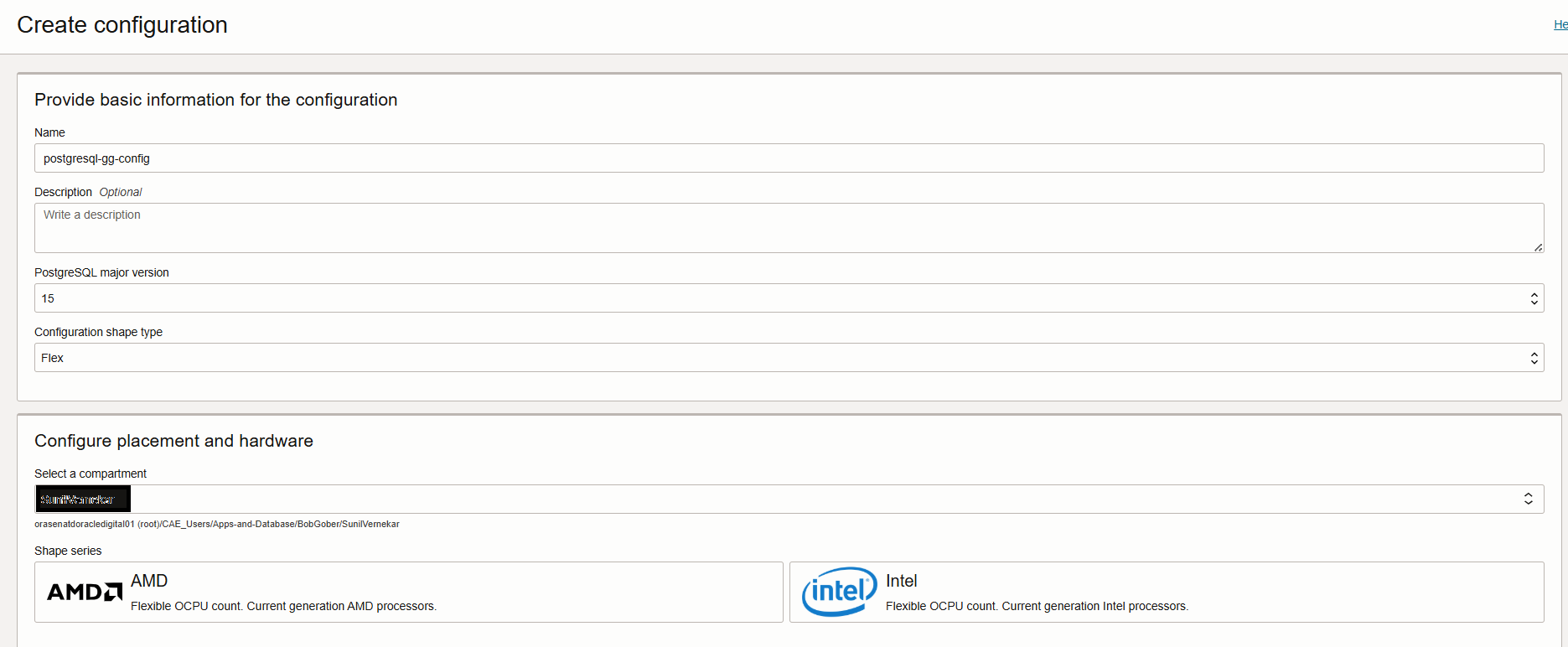
Task: Click the compartment path text below selector
Action: click(x=217, y=524)
